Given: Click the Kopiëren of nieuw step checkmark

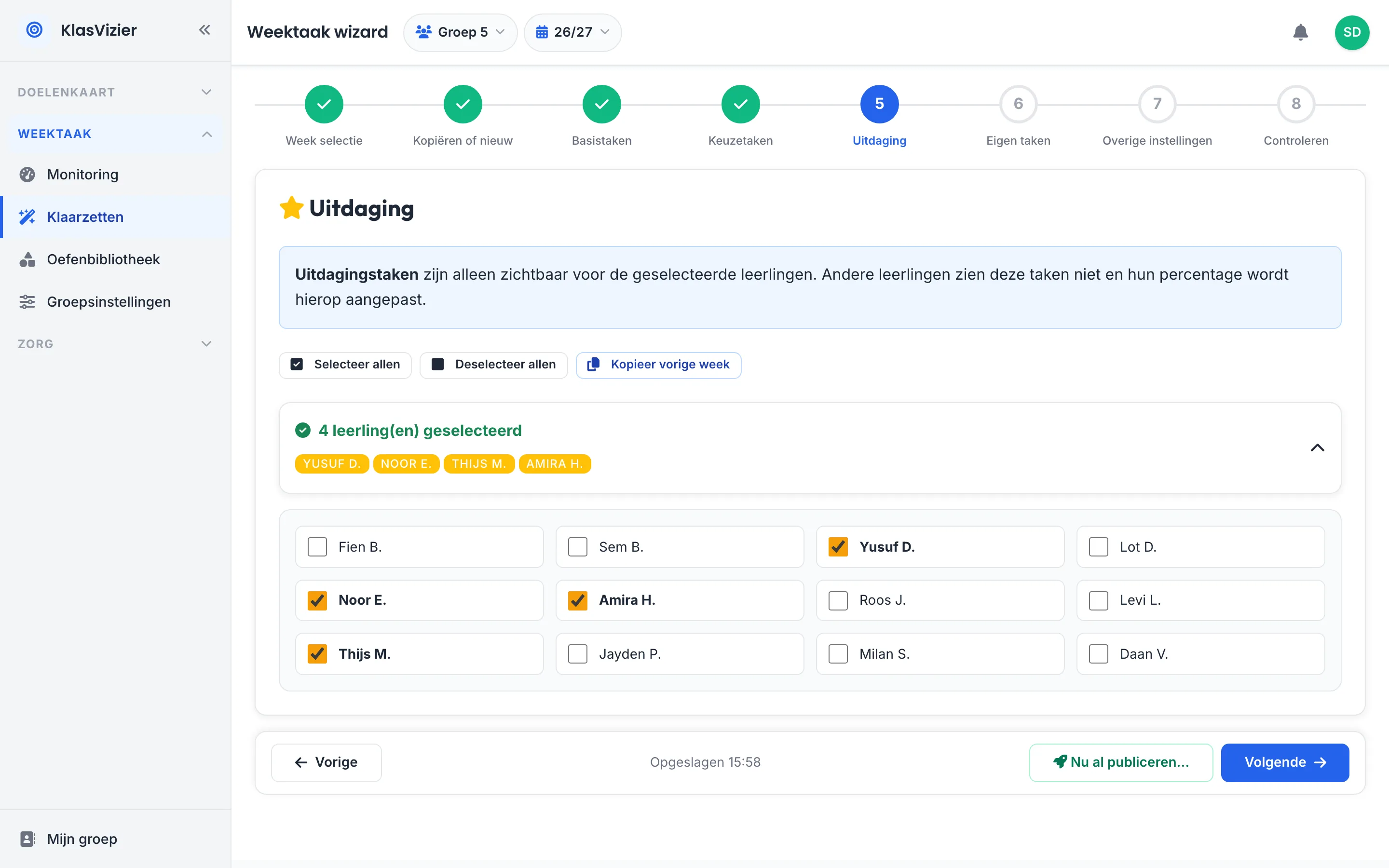Looking at the screenshot, I should [463, 104].
